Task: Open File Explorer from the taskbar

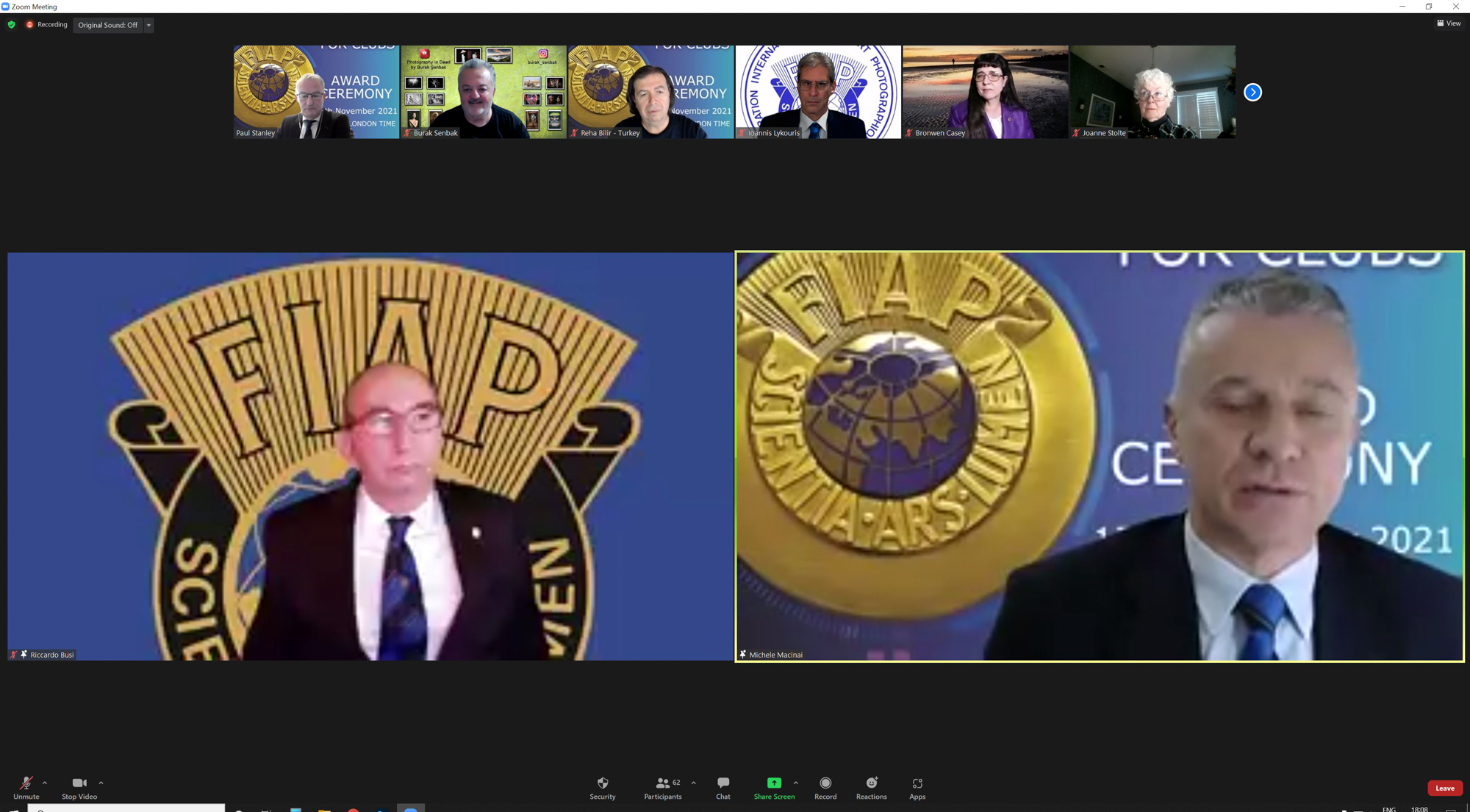Action: tap(324, 809)
